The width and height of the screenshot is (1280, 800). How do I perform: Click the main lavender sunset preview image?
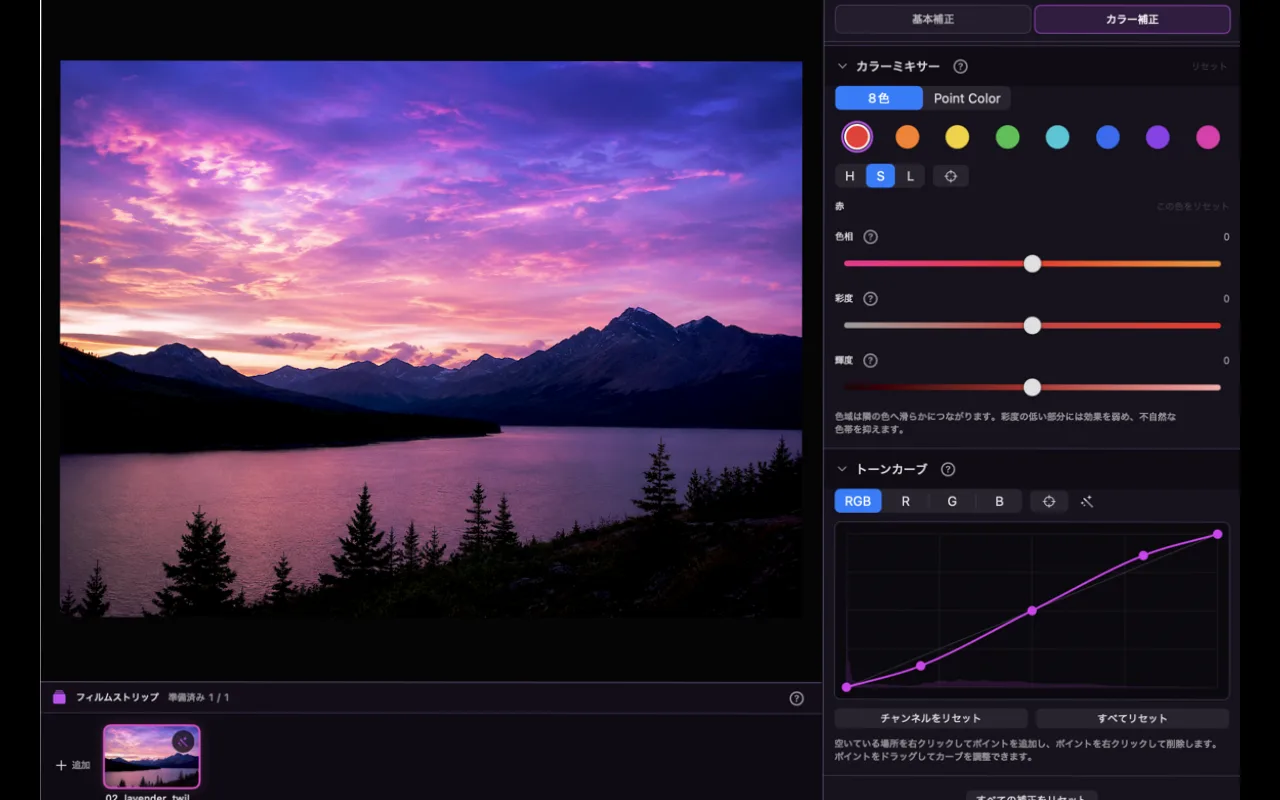pos(431,339)
